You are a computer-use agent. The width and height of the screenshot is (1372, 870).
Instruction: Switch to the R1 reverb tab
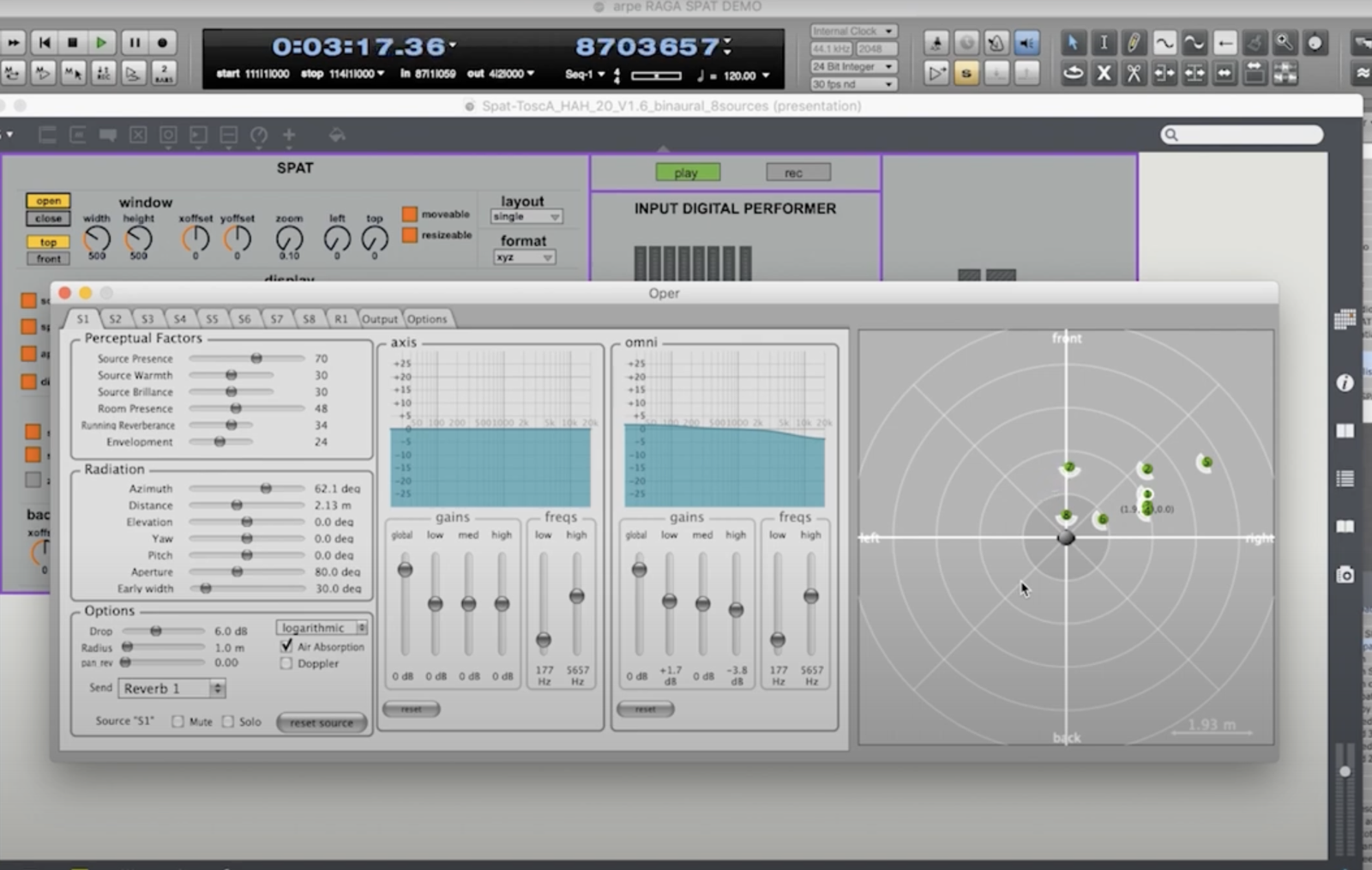(x=341, y=318)
